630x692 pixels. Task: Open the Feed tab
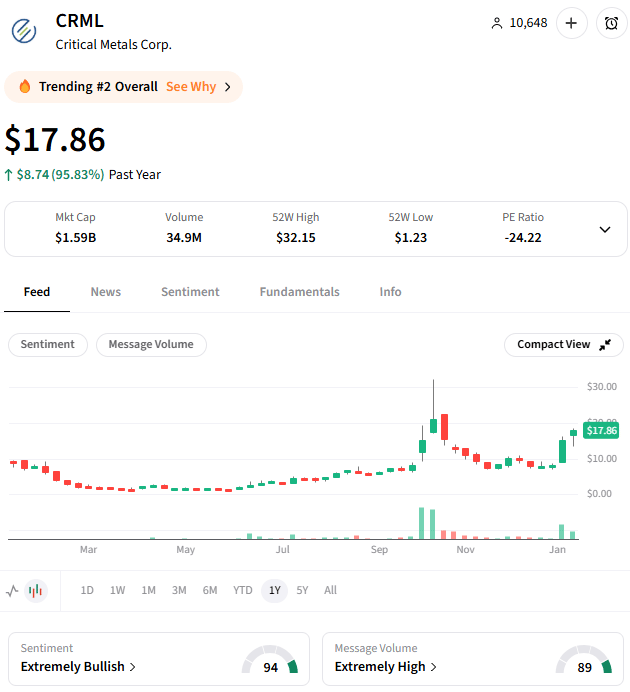click(37, 292)
